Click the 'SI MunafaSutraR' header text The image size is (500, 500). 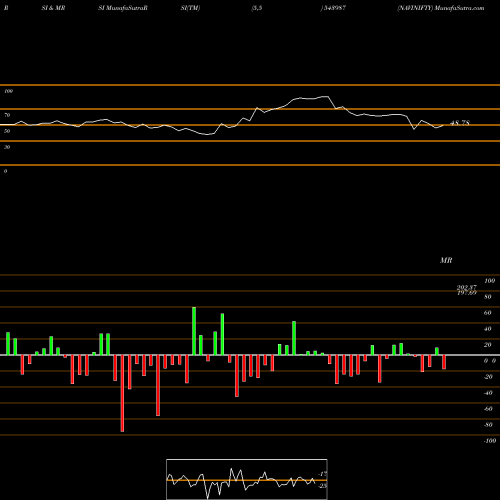(x=123, y=8)
